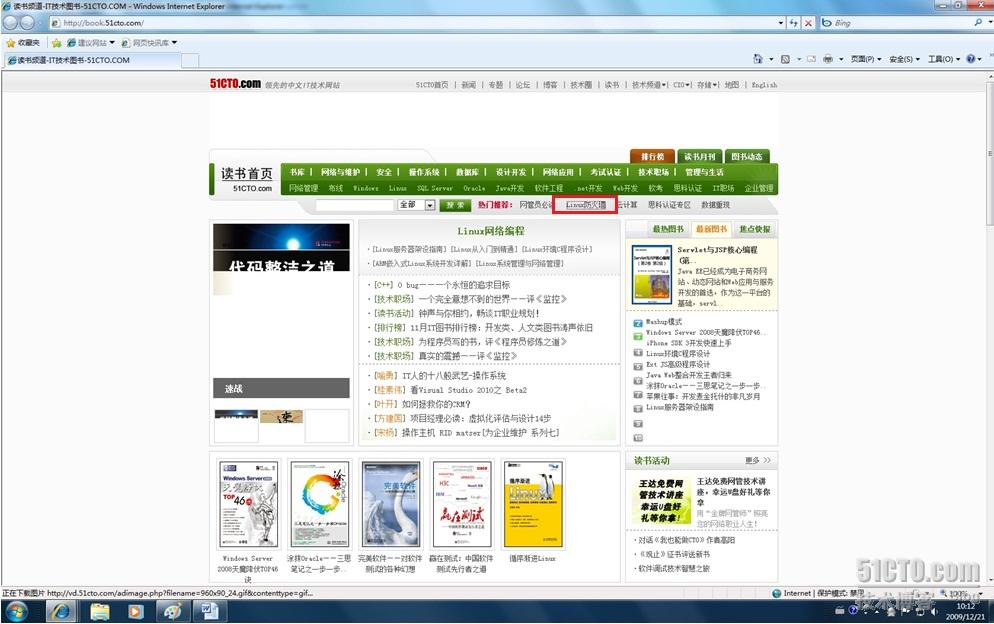Expand the 建议网站 dropdown in favorites bar
This screenshot has height=624, width=994.
[112, 43]
